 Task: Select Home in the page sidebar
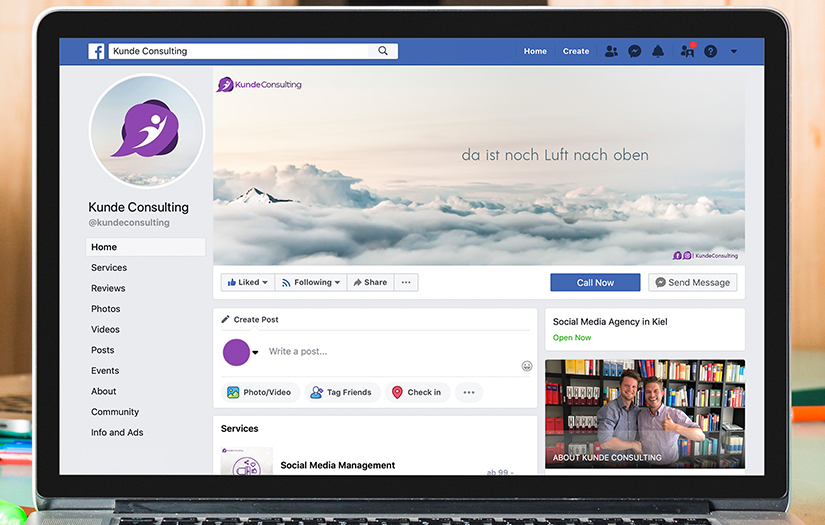point(146,247)
